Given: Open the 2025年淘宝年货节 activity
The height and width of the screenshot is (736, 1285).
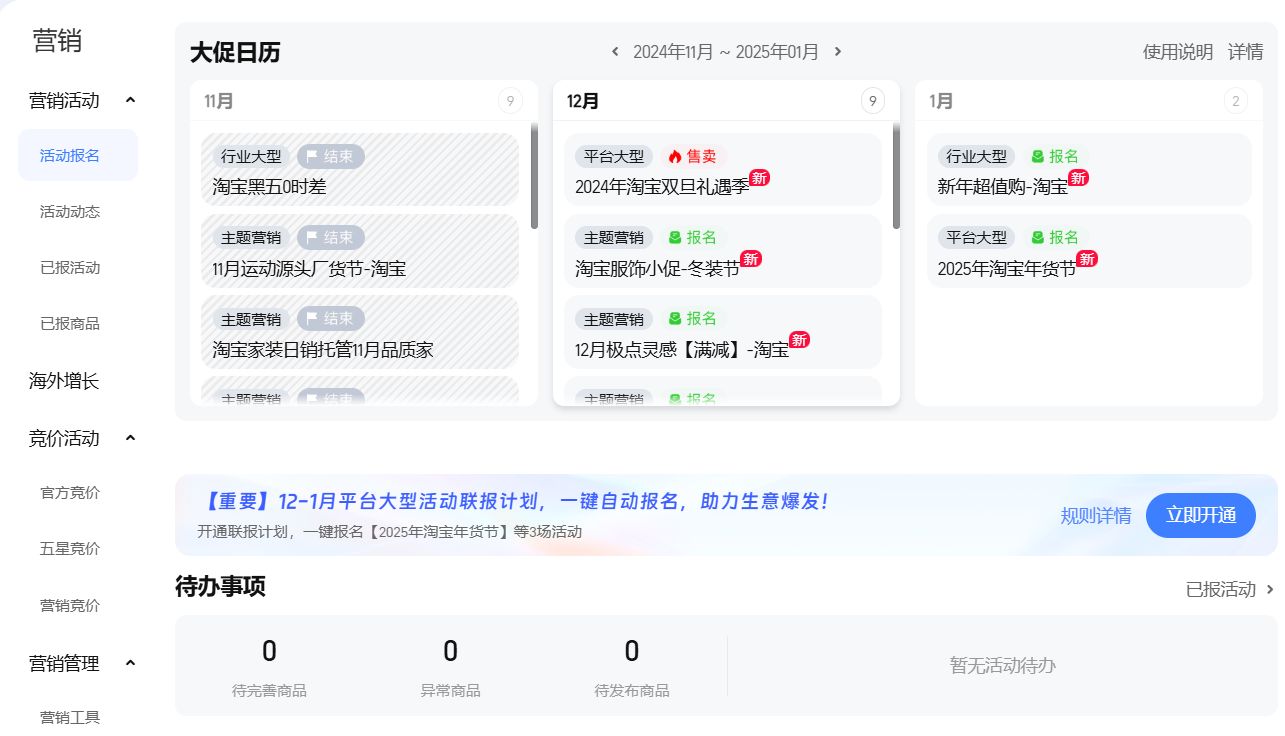Looking at the screenshot, I should click(1089, 251).
